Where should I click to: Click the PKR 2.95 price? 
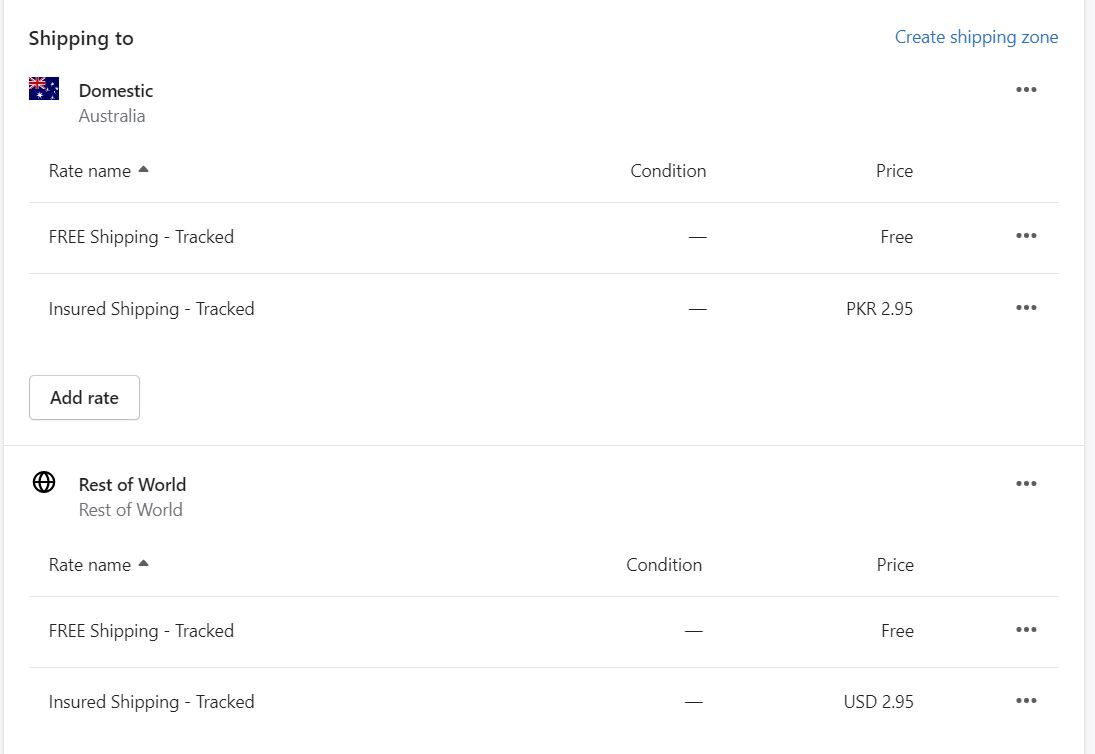(x=879, y=309)
